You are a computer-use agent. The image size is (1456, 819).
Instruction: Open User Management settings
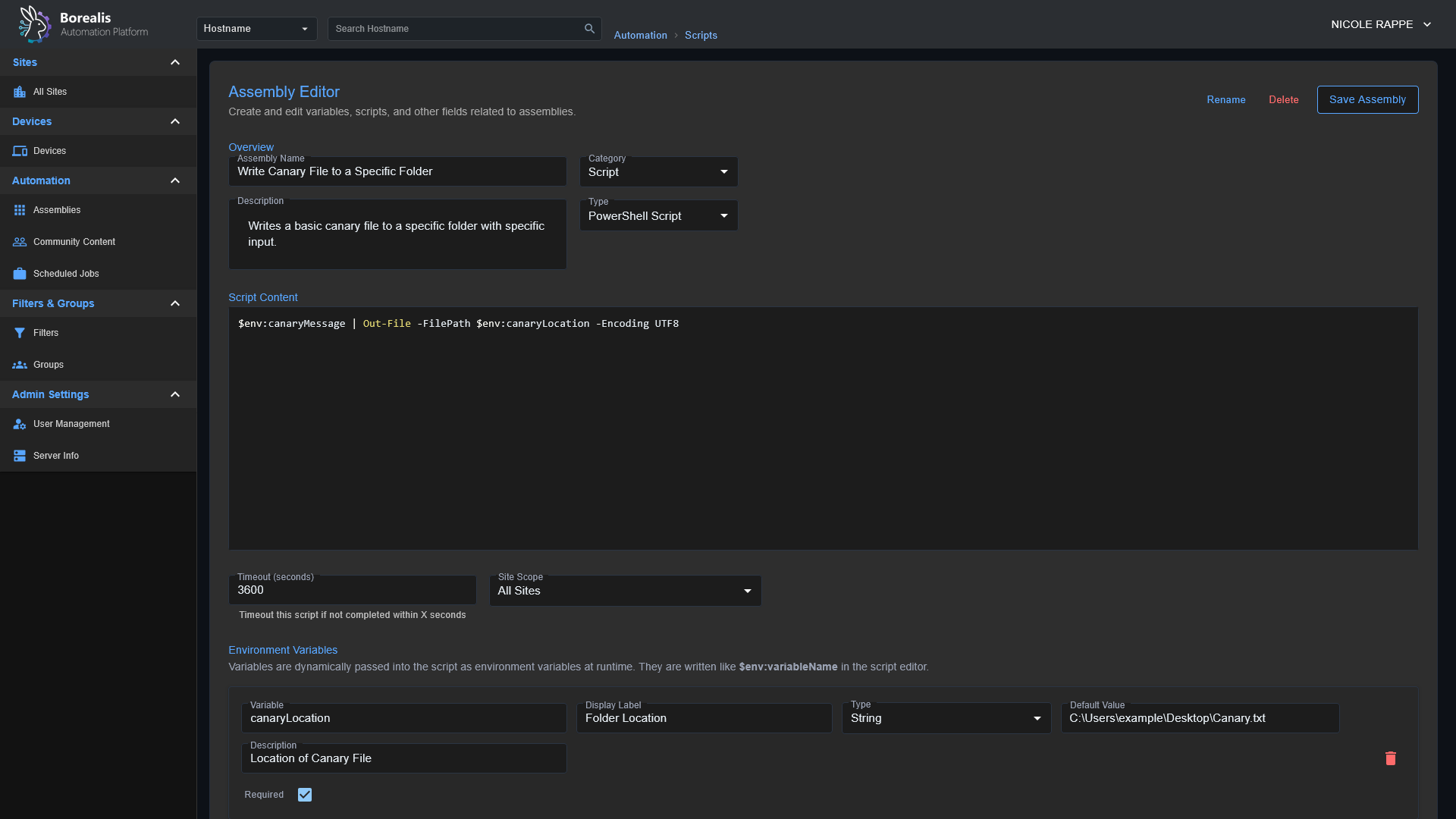71,423
